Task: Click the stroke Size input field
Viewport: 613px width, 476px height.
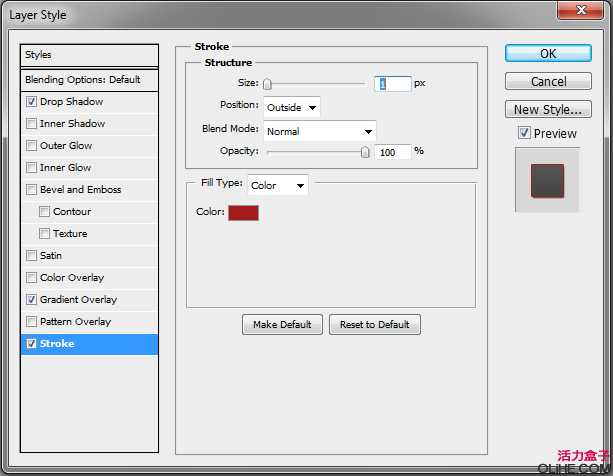Action: coord(392,84)
